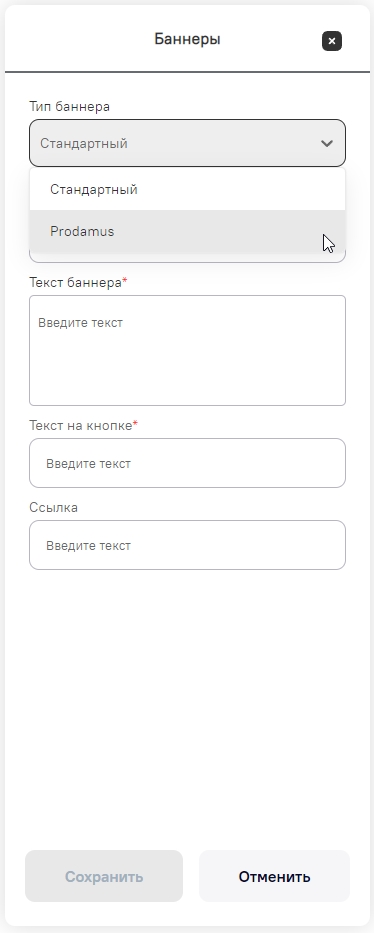Click the chevron arrow in Тип баннера field
The image size is (374, 933).
pyautogui.click(x=326, y=143)
